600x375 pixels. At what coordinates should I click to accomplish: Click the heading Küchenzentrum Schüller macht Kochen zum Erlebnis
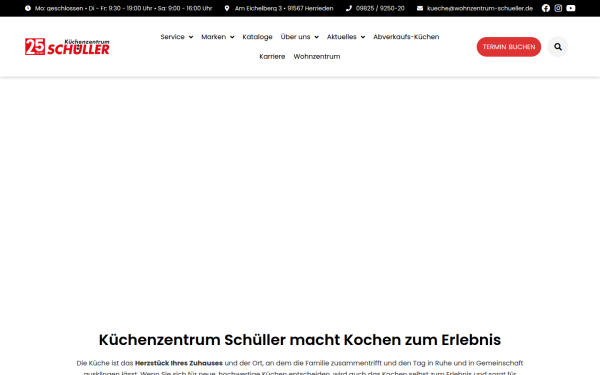300,339
